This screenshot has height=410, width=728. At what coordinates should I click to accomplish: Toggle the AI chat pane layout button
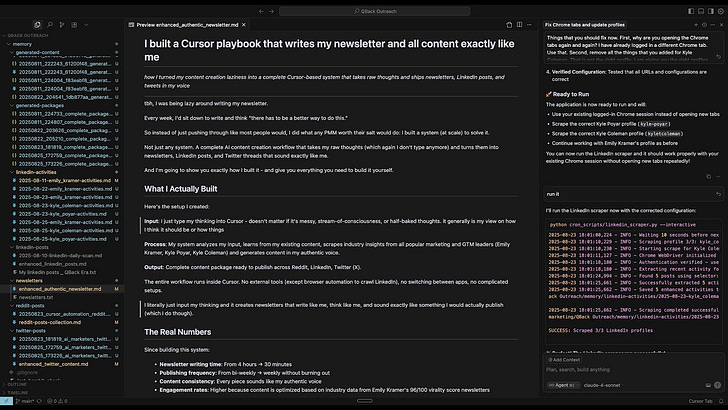pos(711,11)
